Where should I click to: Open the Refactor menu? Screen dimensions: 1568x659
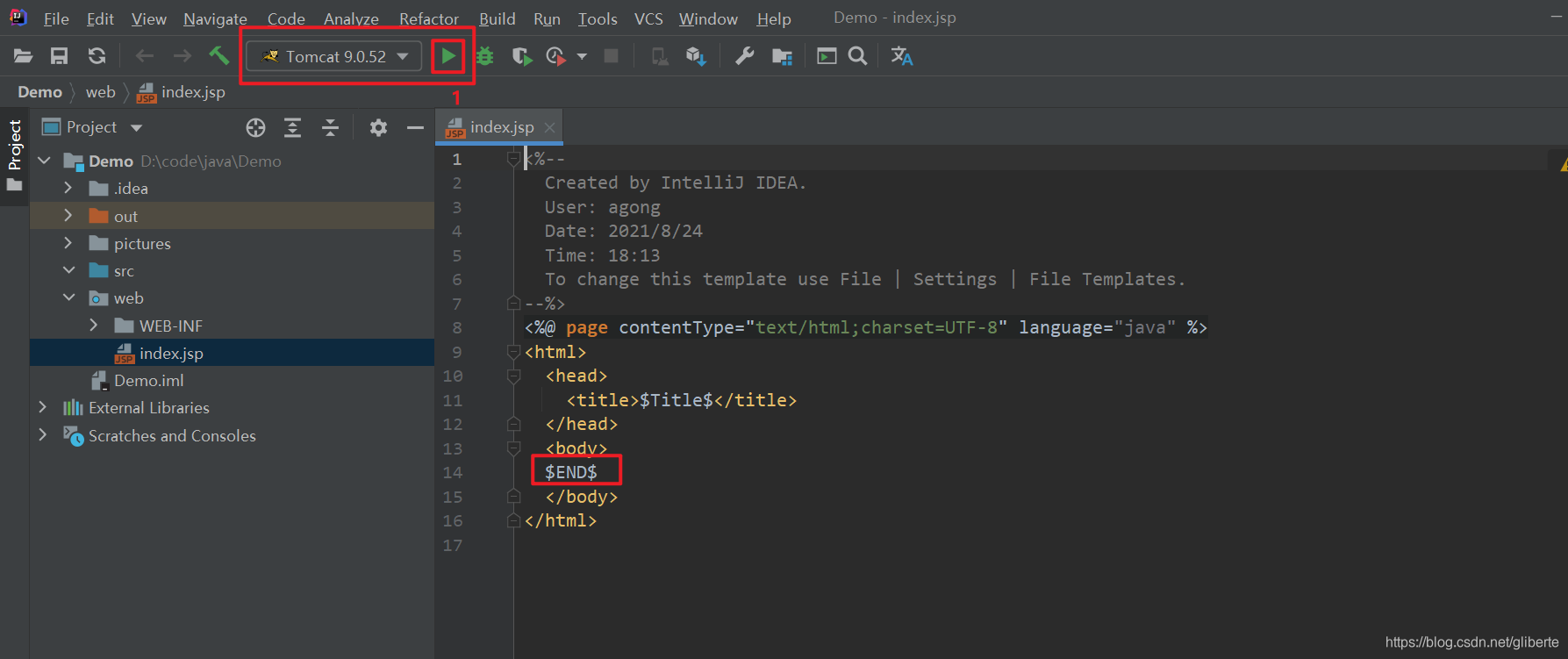coord(428,18)
